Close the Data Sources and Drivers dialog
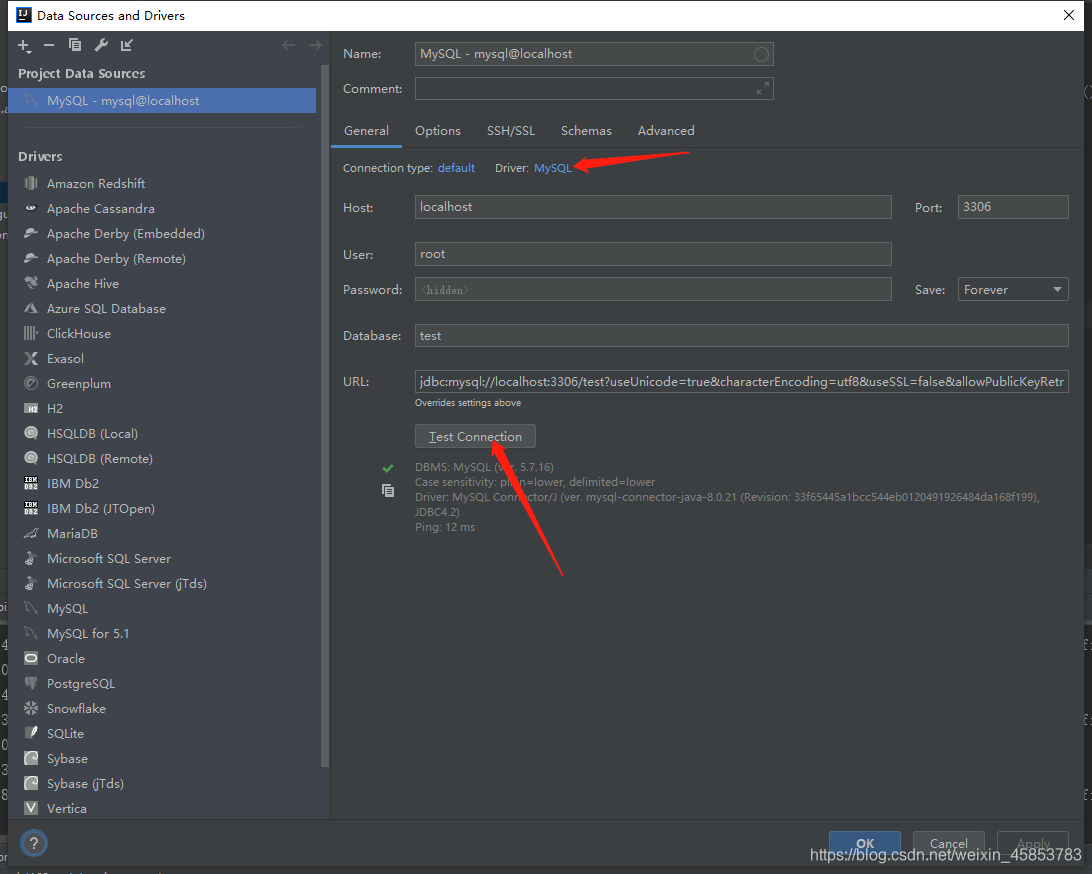The width and height of the screenshot is (1092, 874). coord(1069,15)
